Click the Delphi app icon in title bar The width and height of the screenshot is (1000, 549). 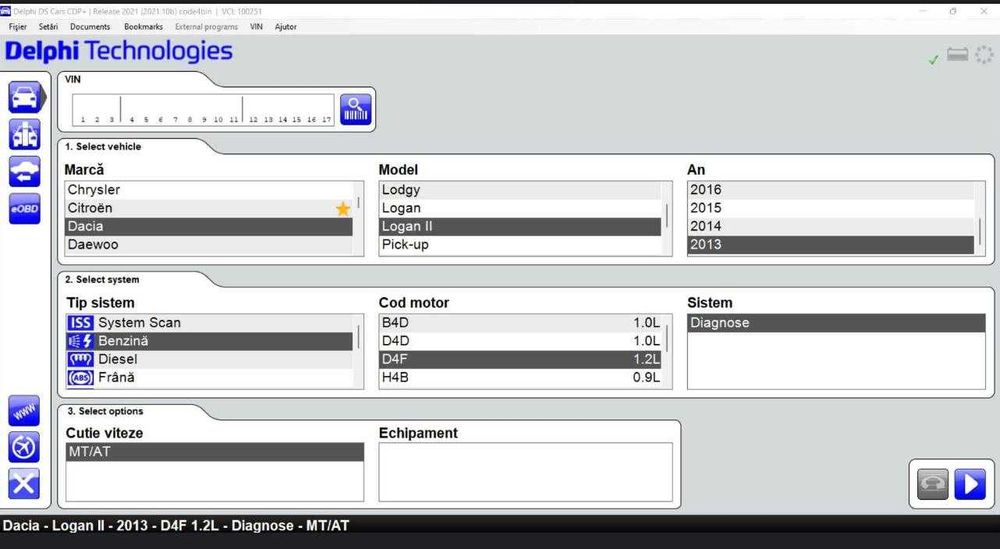pyautogui.click(x=6, y=11)
